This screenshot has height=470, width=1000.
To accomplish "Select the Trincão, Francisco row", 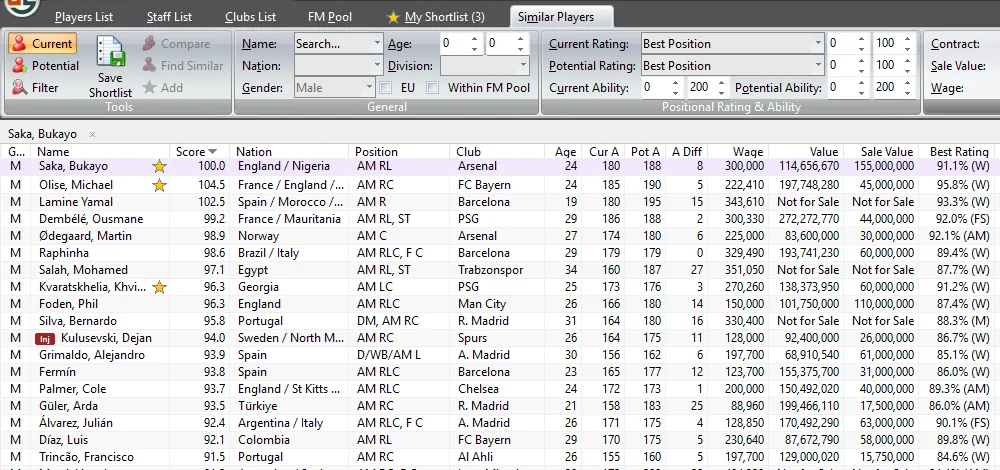I will [497, 457].
